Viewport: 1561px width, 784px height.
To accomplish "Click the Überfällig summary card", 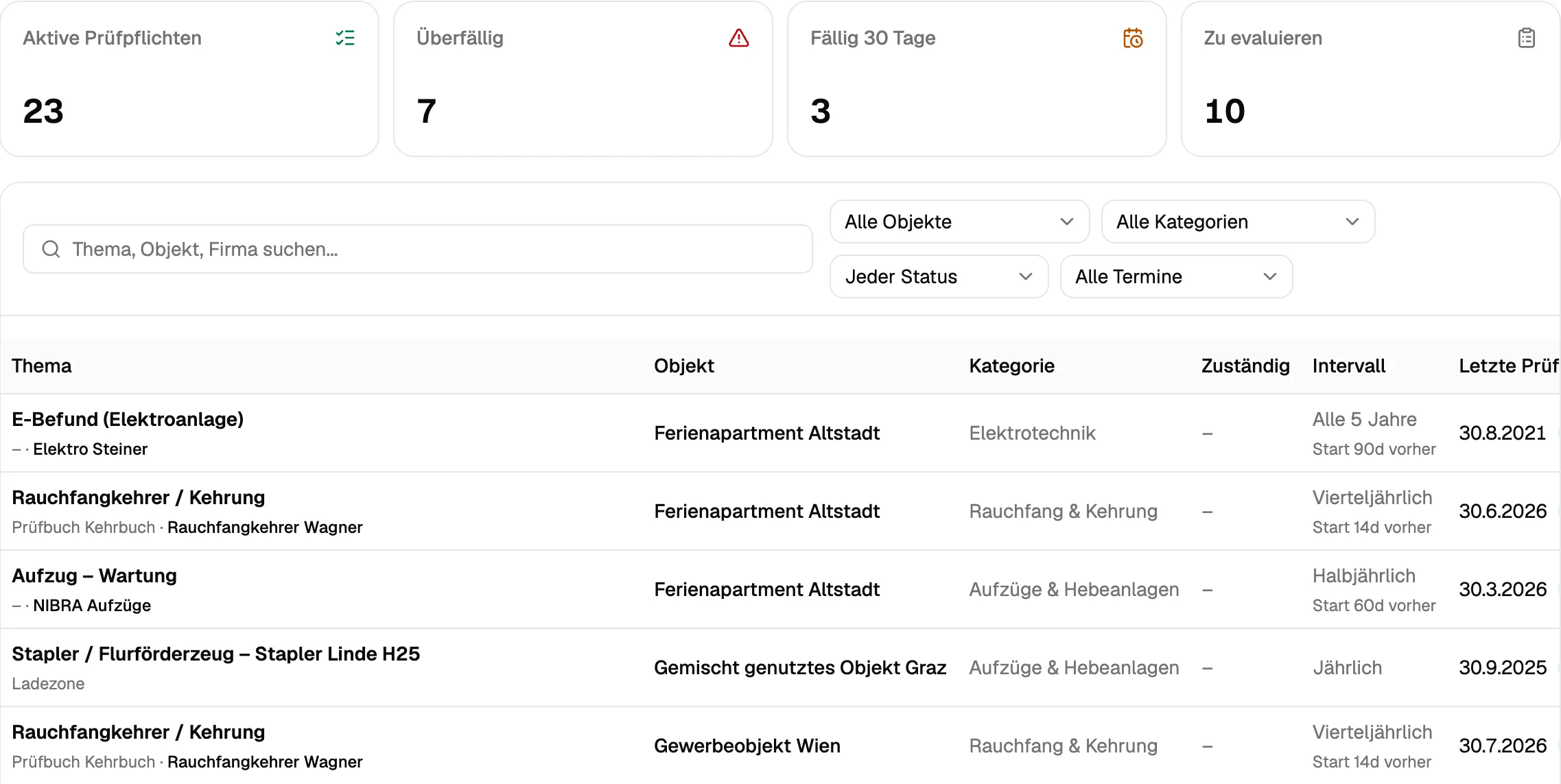I will [583, 79].
